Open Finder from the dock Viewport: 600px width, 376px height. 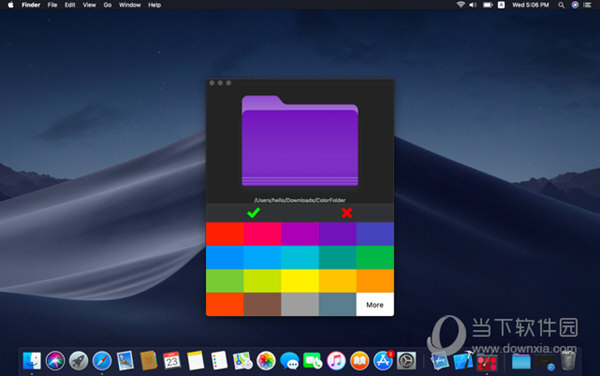tap(32, 361)
